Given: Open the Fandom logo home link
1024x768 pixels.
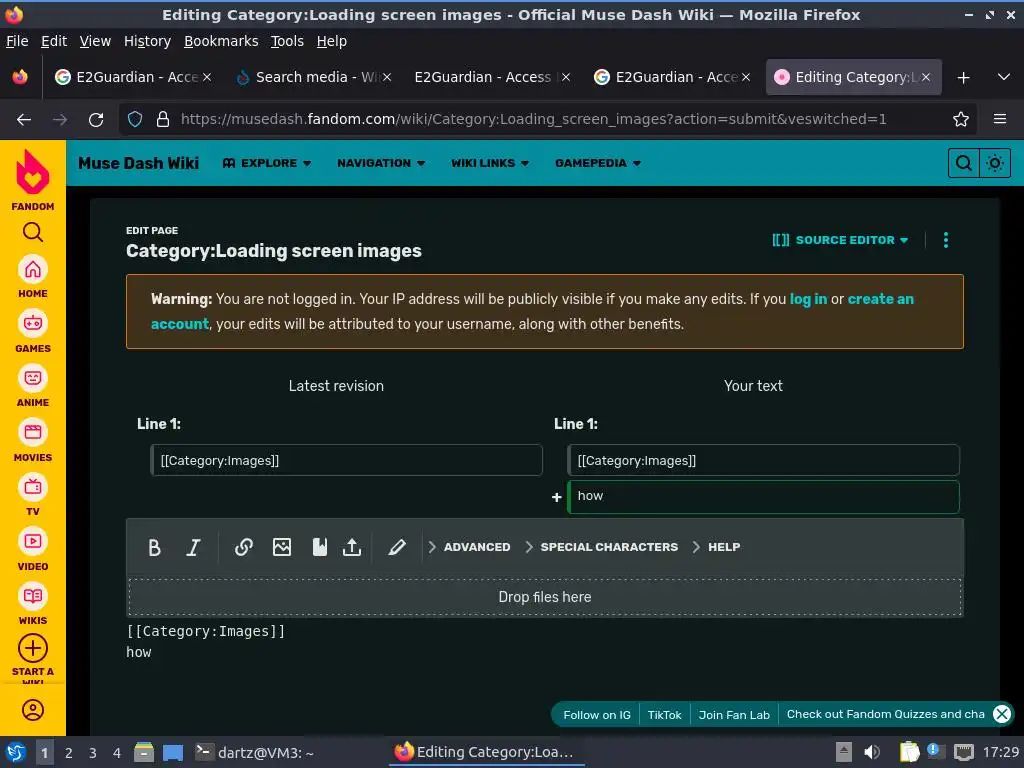Looking at the screenshot, I should pyautogui.click(x=33, y=180).
